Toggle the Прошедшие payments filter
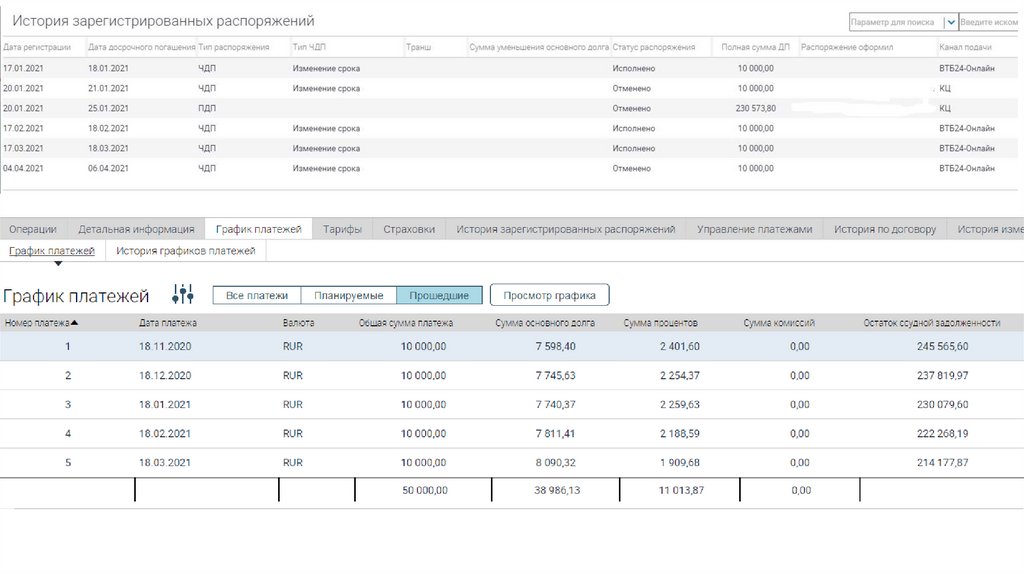The width and height of the screenshot is (1024, 574). 439,295
